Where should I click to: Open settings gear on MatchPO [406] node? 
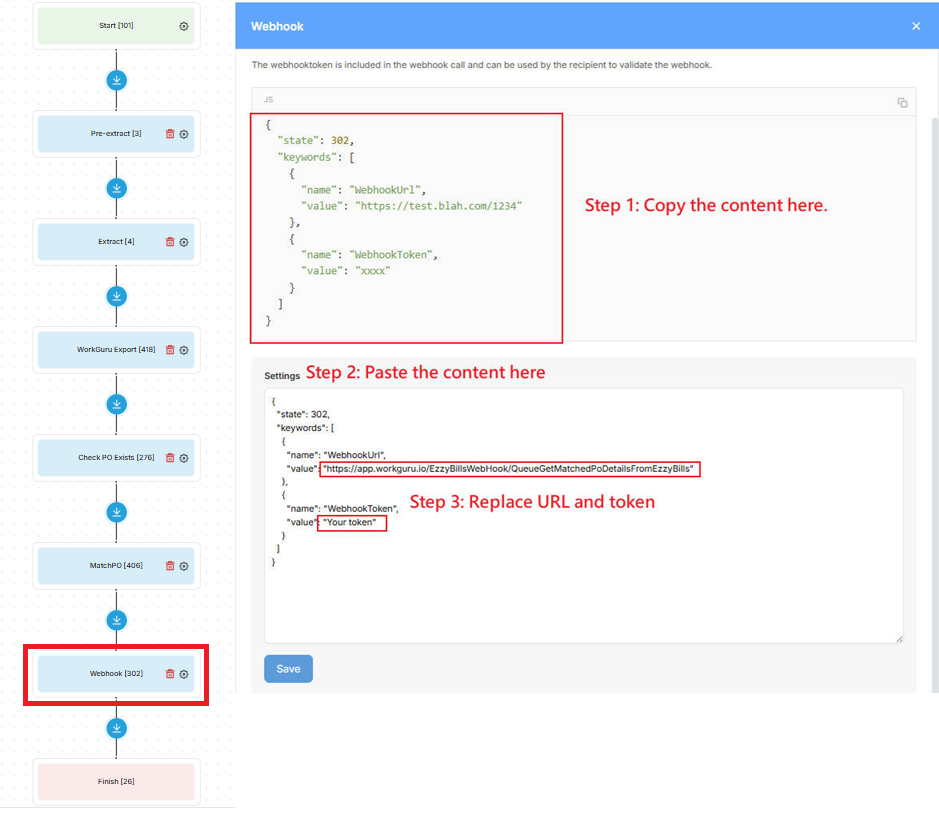click(x=184, y=566)
